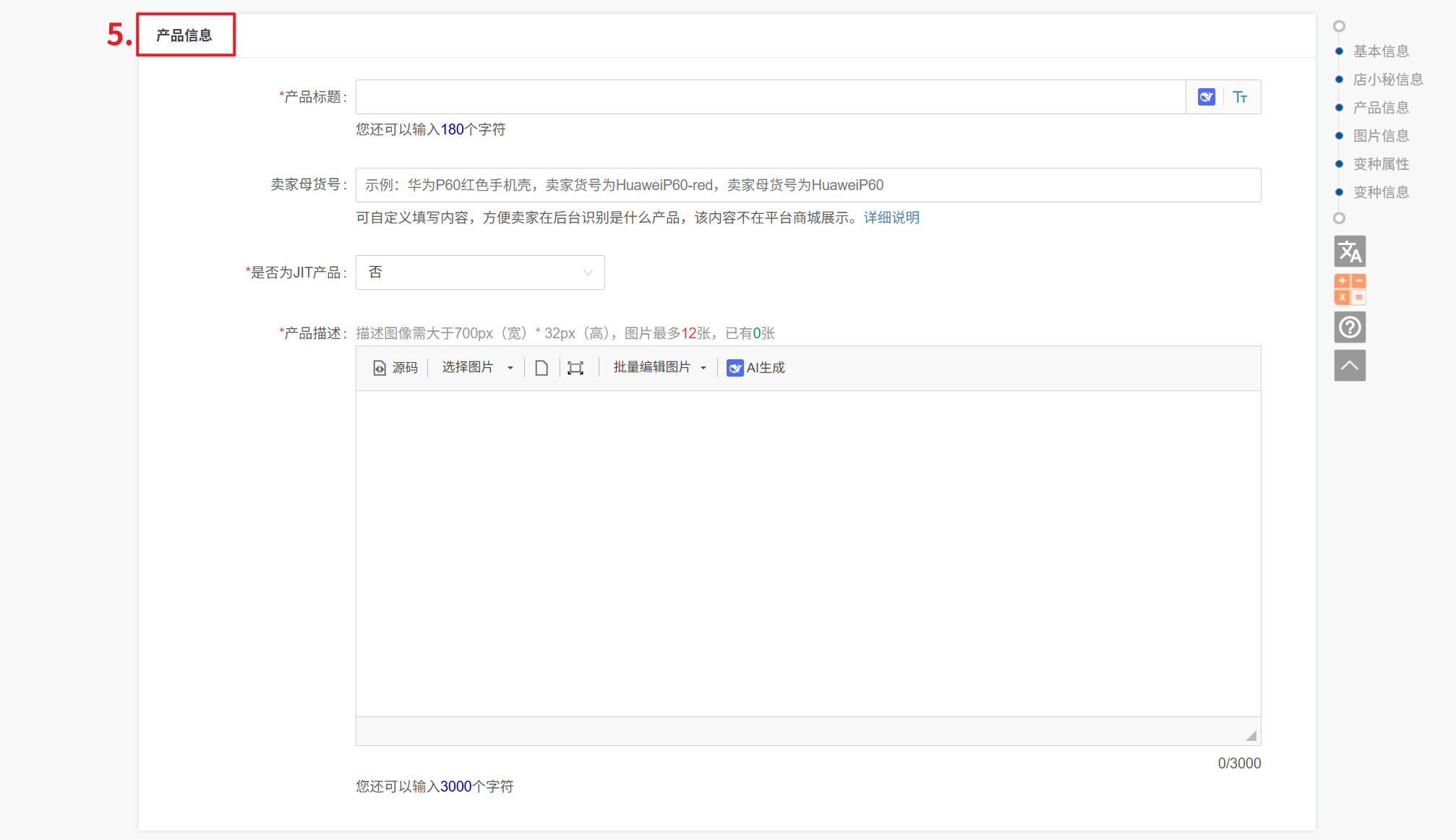Screen dimensions: 1456x840
Task: Click the 源码 source code icon
Action: point(395,368)
